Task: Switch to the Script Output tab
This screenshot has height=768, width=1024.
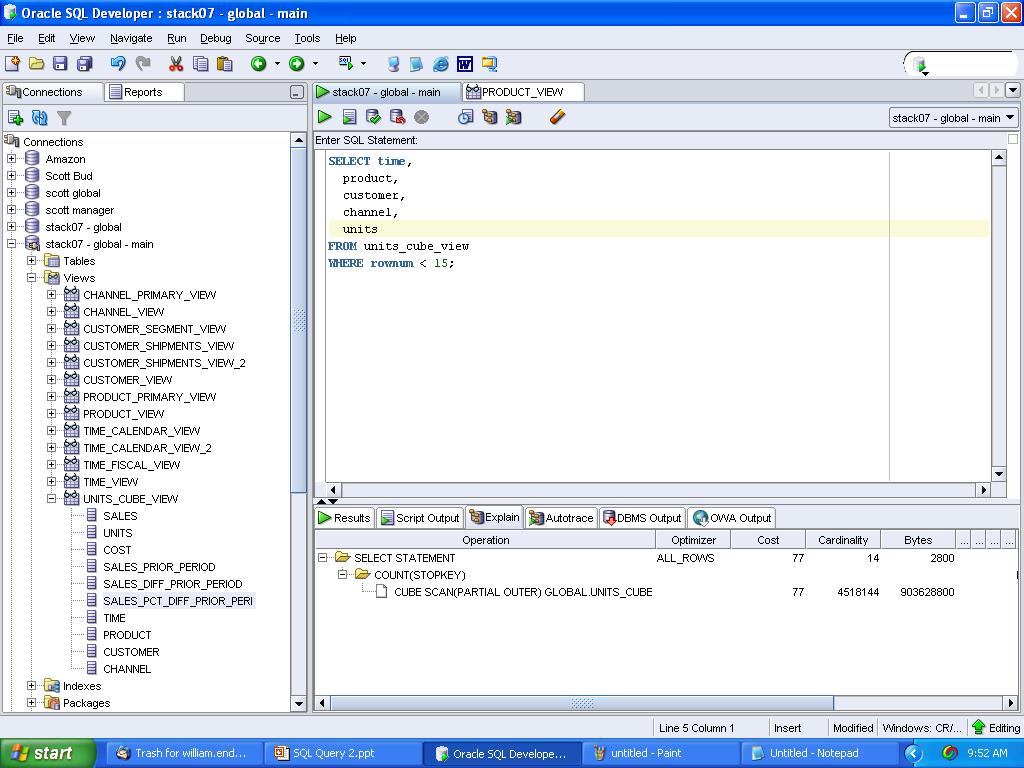Action: (421, 518)
